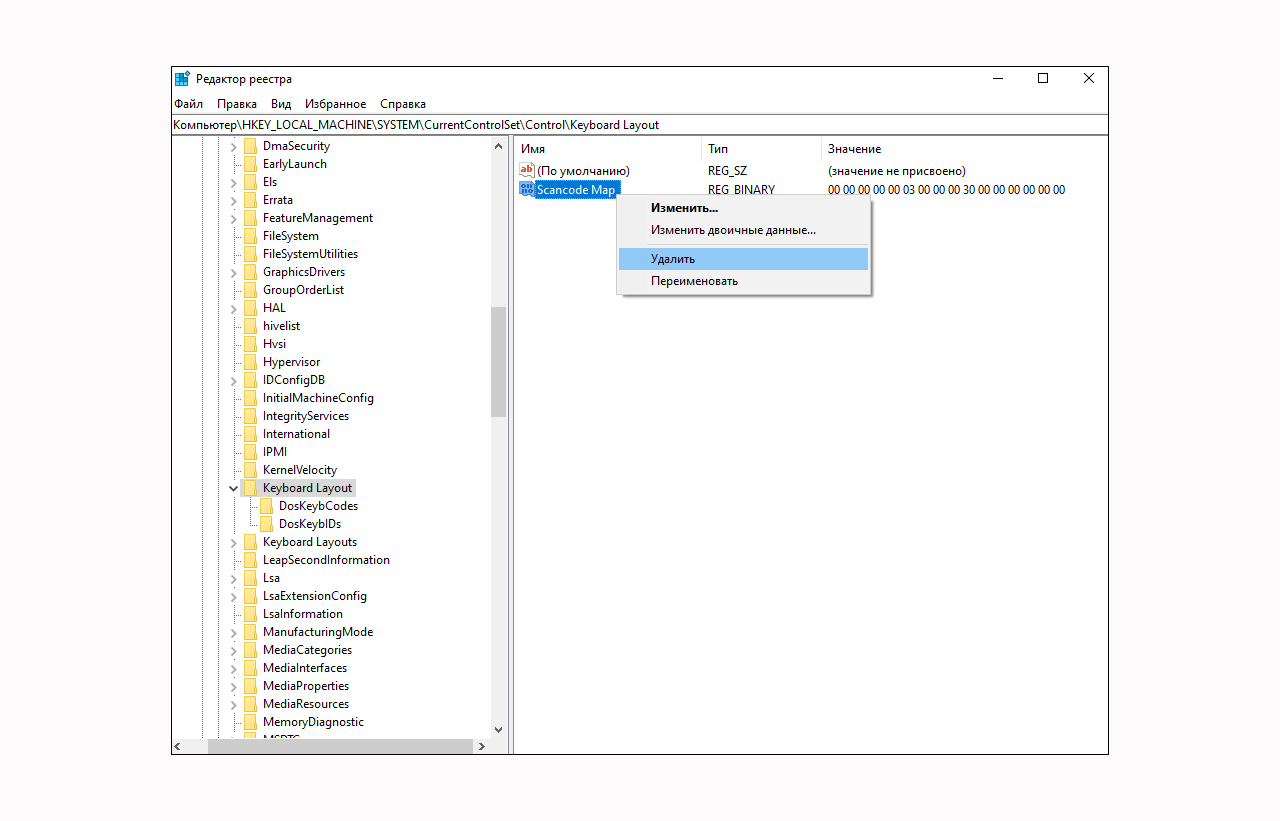
Task: Click the Hypervisor folder icon
Action: point(250,362)
